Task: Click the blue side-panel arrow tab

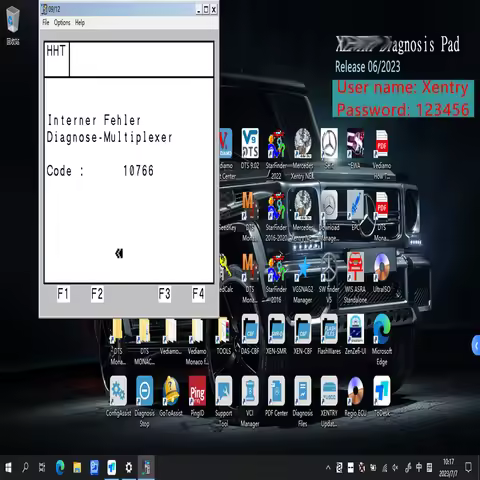Action: point(476,346)
